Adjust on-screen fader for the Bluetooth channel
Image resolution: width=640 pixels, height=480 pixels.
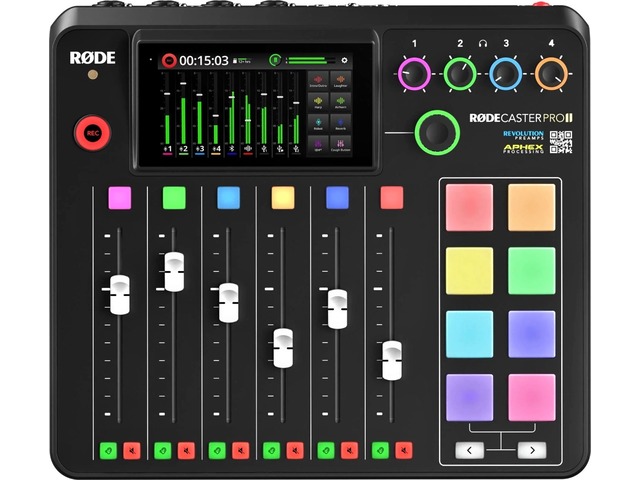[232, 97]
